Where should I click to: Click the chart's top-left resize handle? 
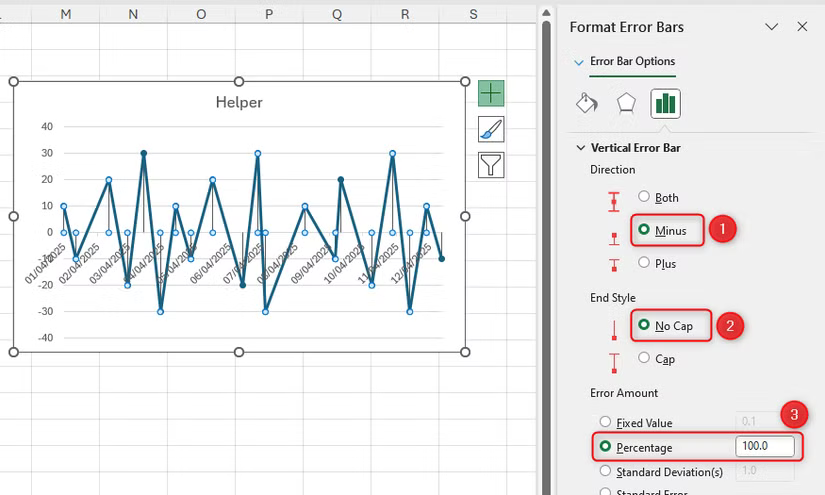14,81
